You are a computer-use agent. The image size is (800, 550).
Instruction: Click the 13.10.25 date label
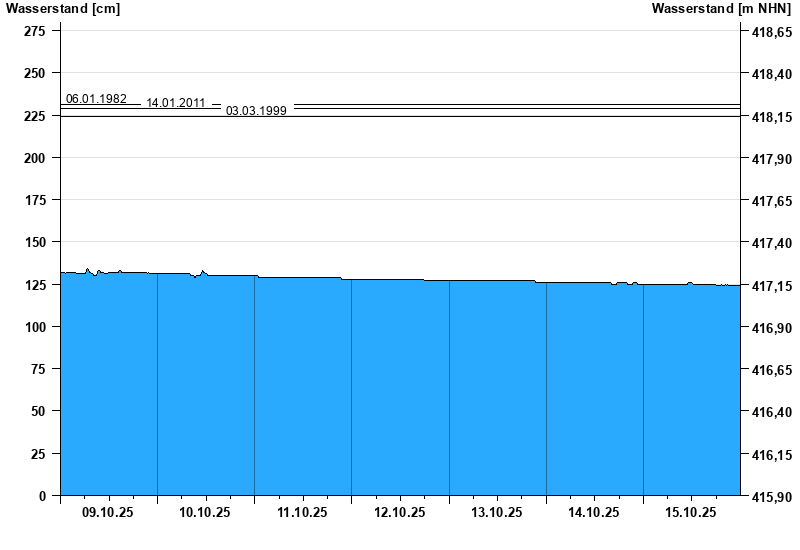tap(496, 512)
